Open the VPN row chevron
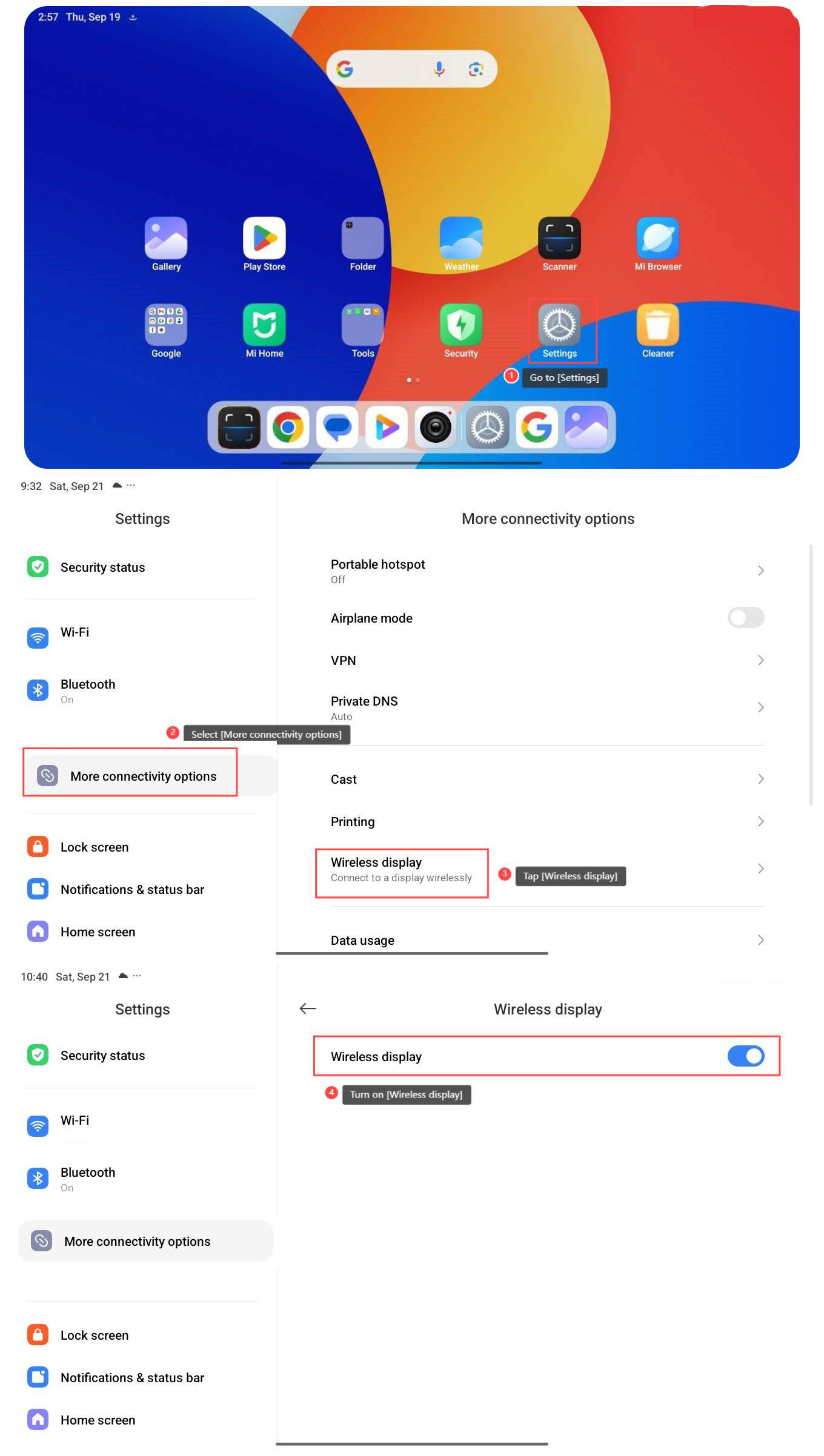 (x=760, y=660)
